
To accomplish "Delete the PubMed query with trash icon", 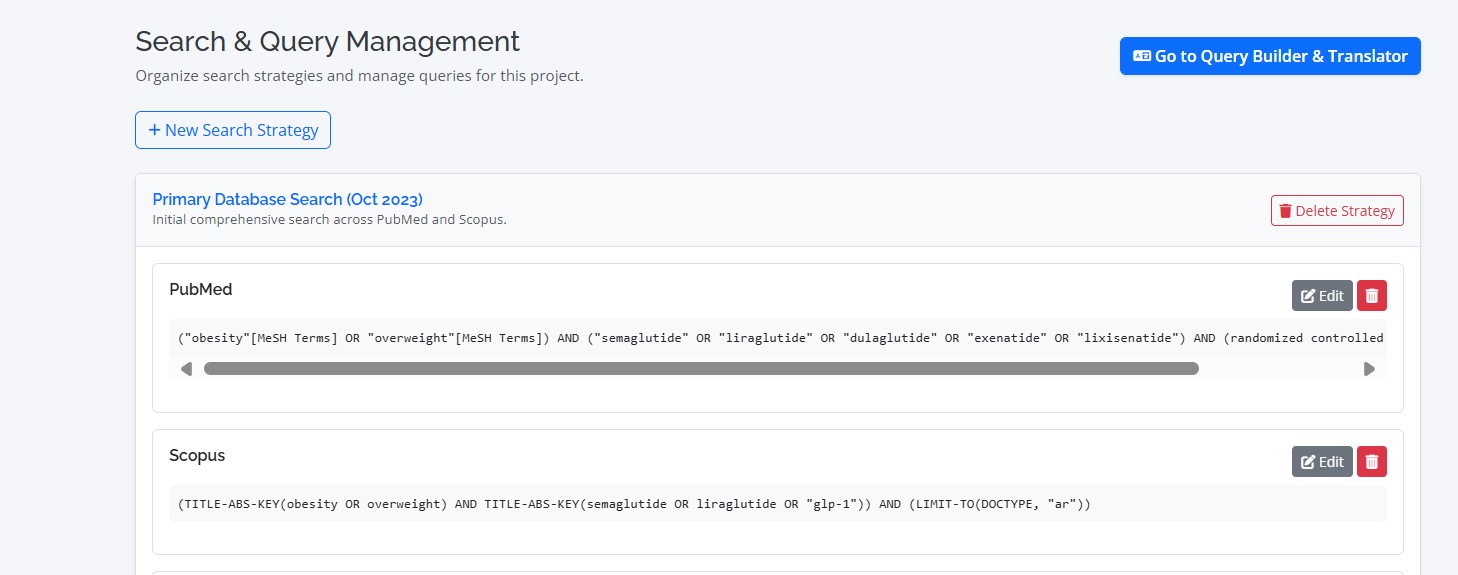I will 1371,296.
